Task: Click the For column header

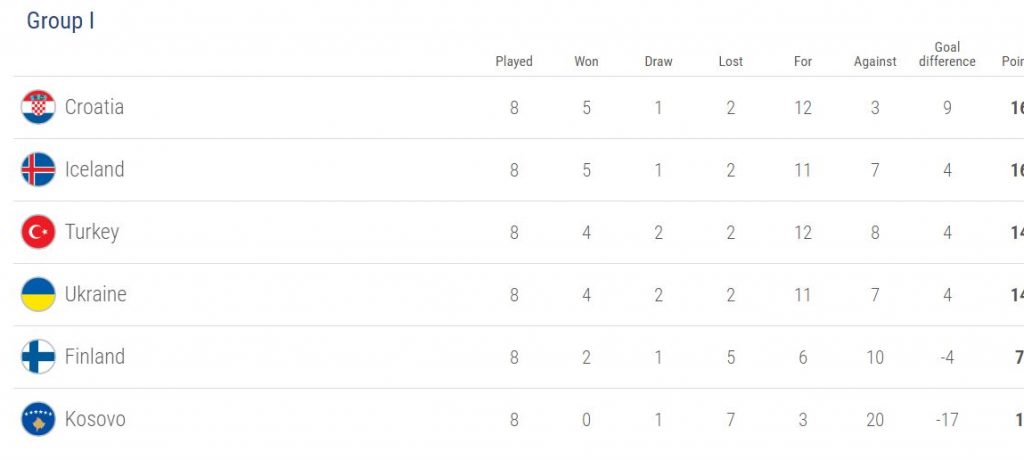Action: 803,62
